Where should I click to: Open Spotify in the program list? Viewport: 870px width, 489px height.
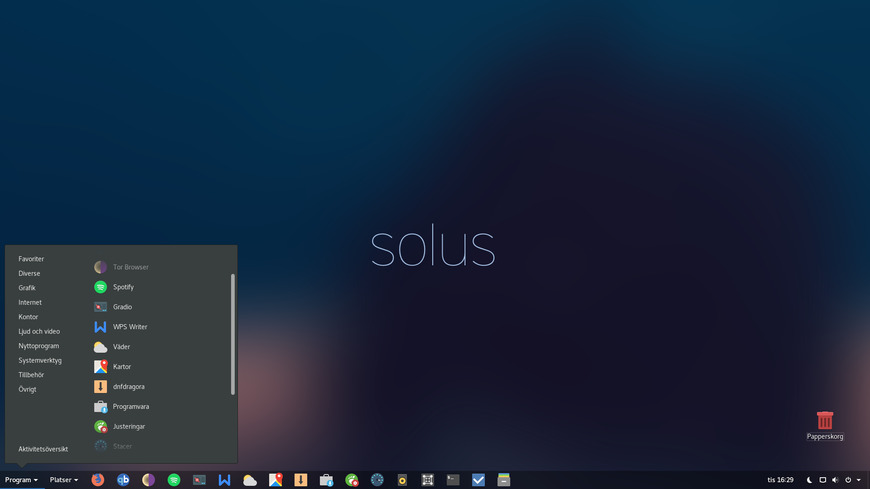click(x=122, y=287)
